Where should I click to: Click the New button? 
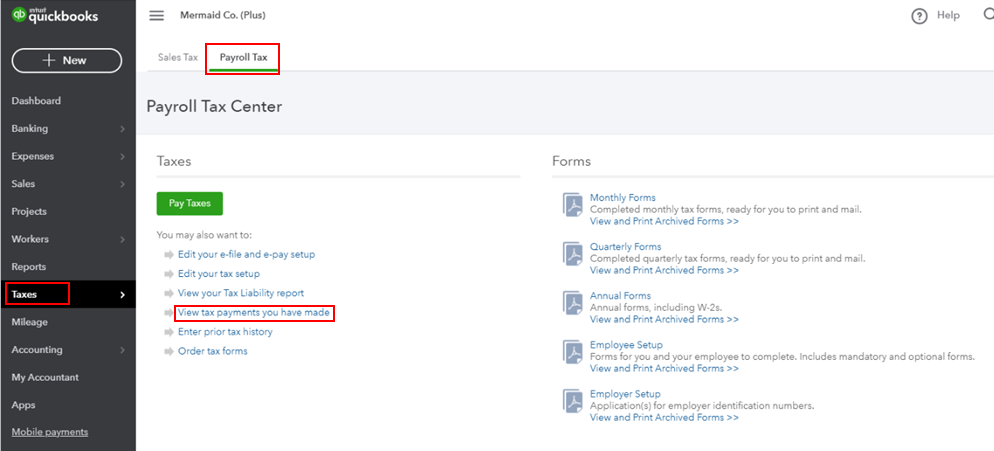click(67, 60)
